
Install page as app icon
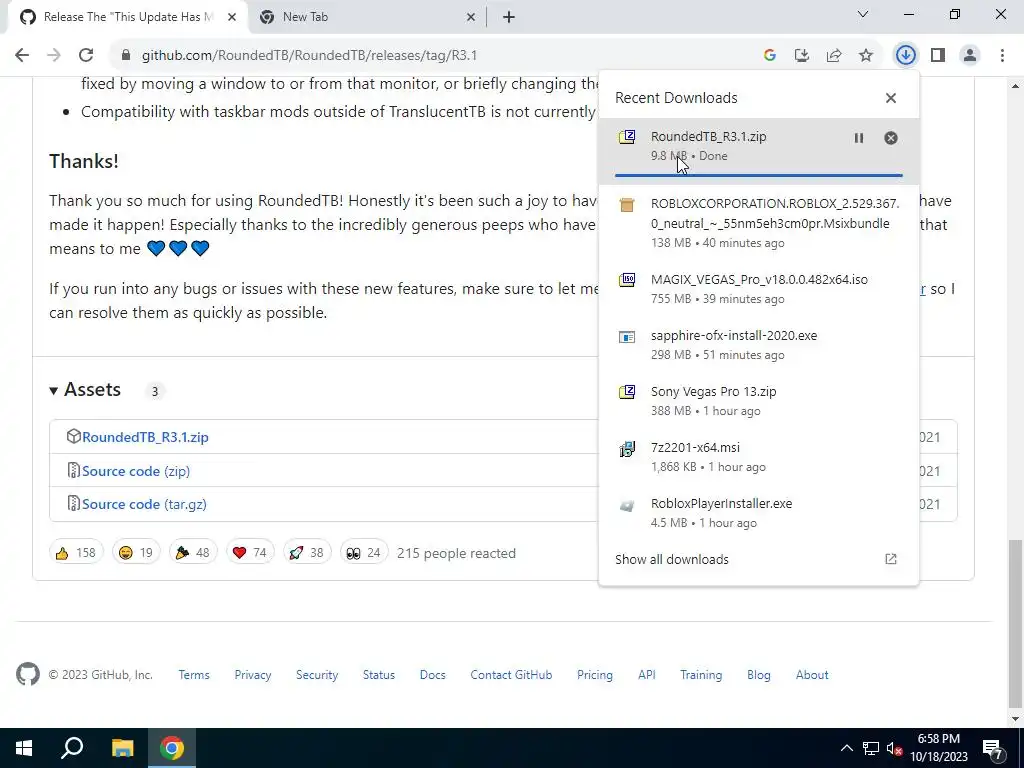(802, 56)
